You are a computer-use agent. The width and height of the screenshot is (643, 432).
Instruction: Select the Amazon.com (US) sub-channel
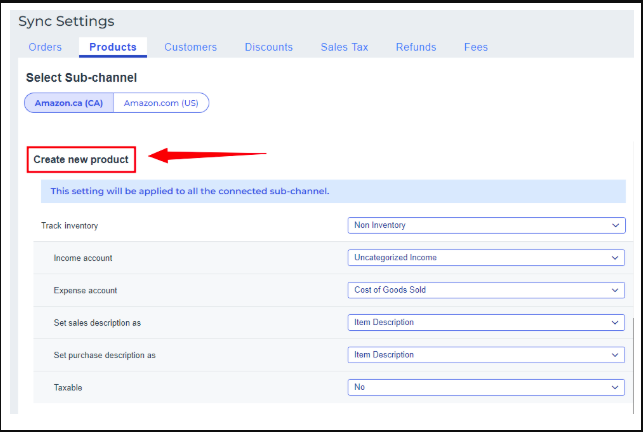coord(161,103)
